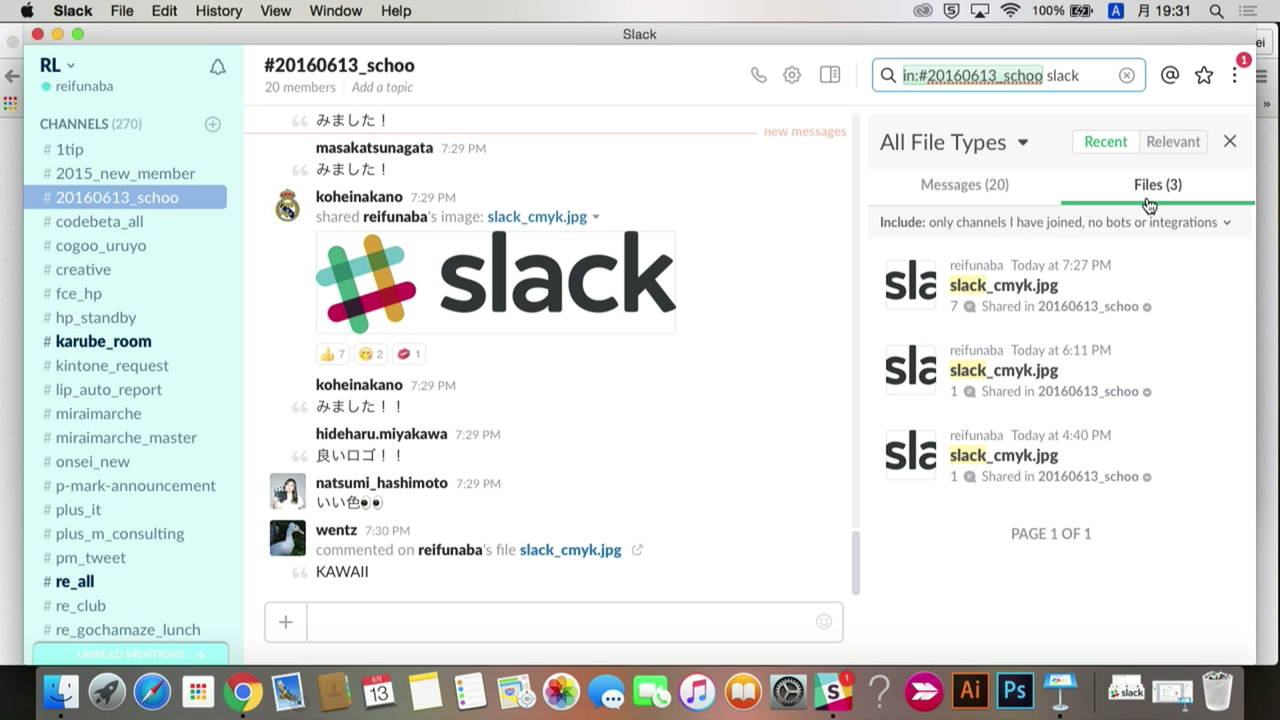Click the message list scrollbar

click(855, 562)
